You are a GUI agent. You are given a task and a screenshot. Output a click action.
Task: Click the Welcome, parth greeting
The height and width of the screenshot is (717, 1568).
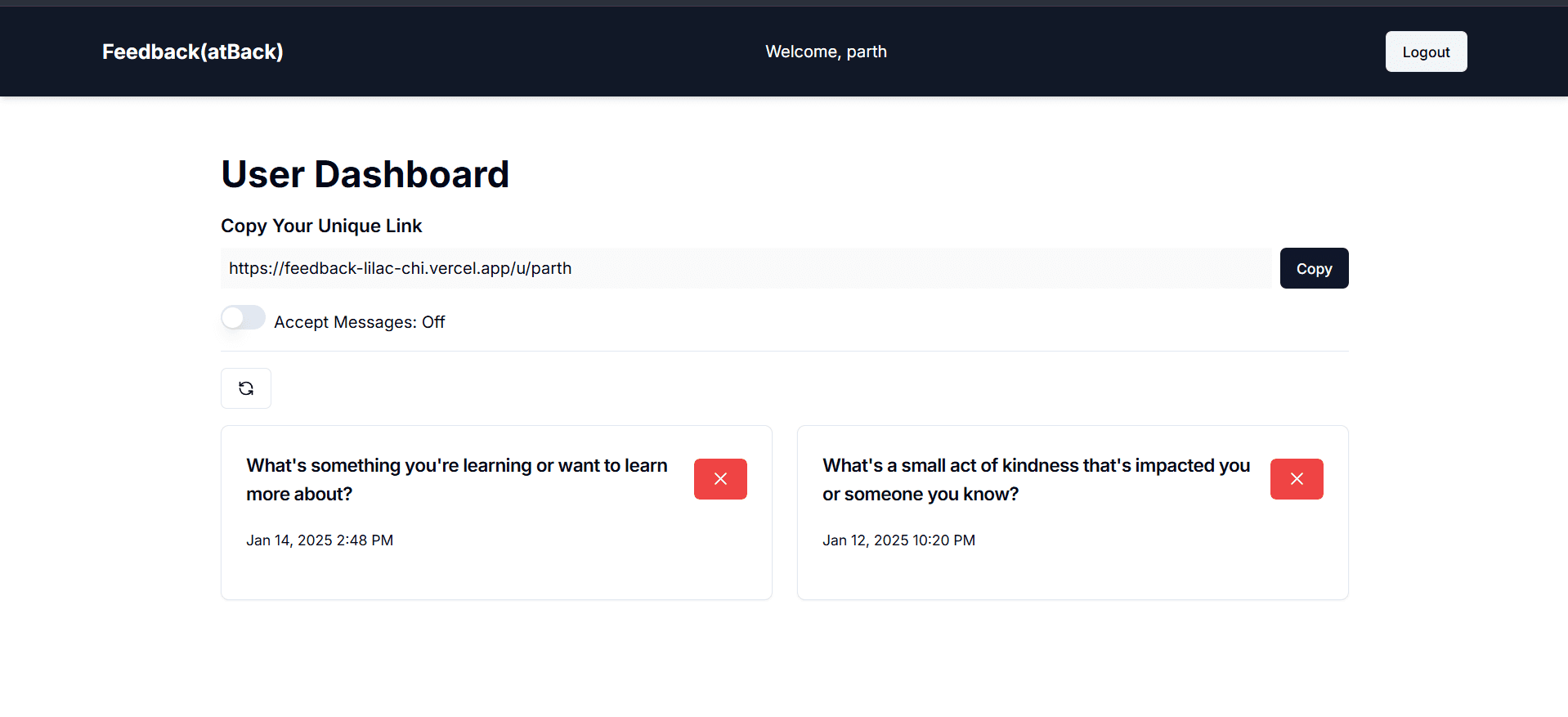(x=826, y=52)
